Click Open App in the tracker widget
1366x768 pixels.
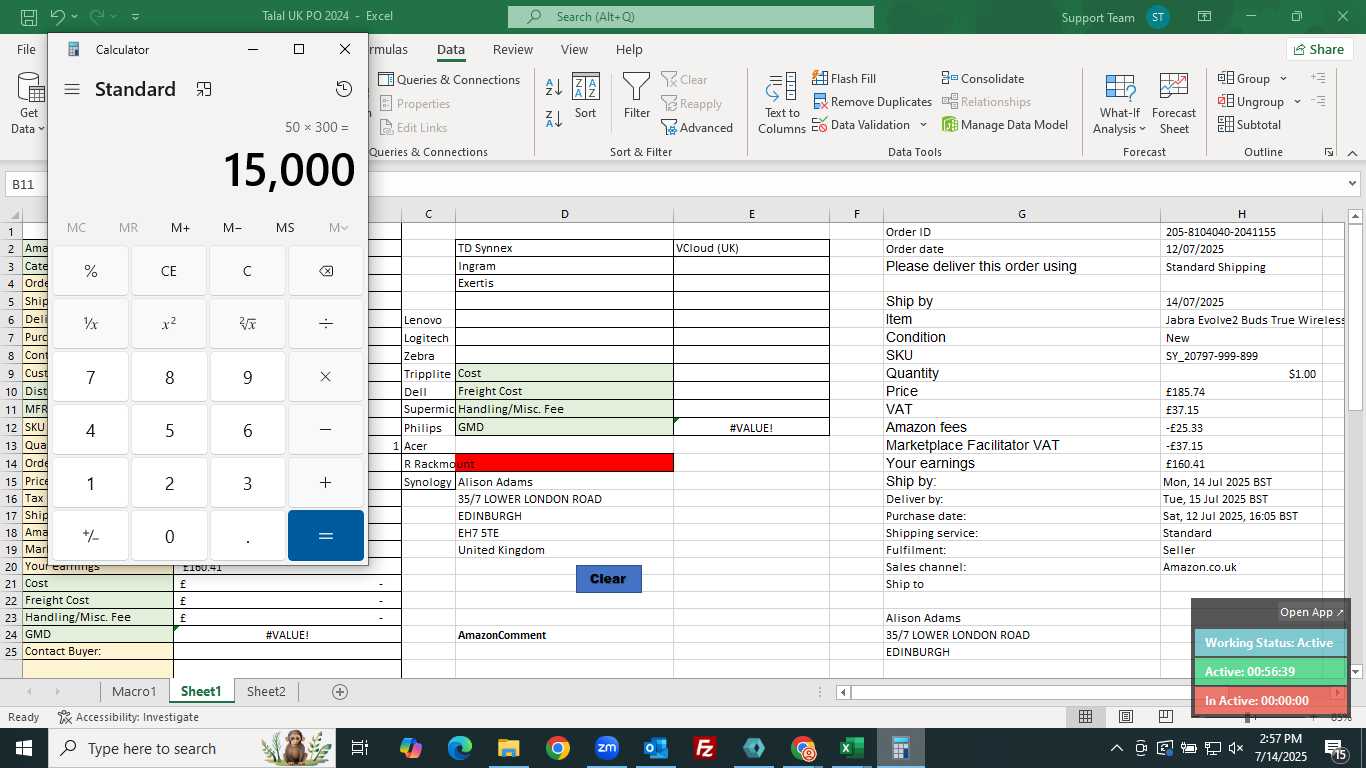(x=1313, y=612)
